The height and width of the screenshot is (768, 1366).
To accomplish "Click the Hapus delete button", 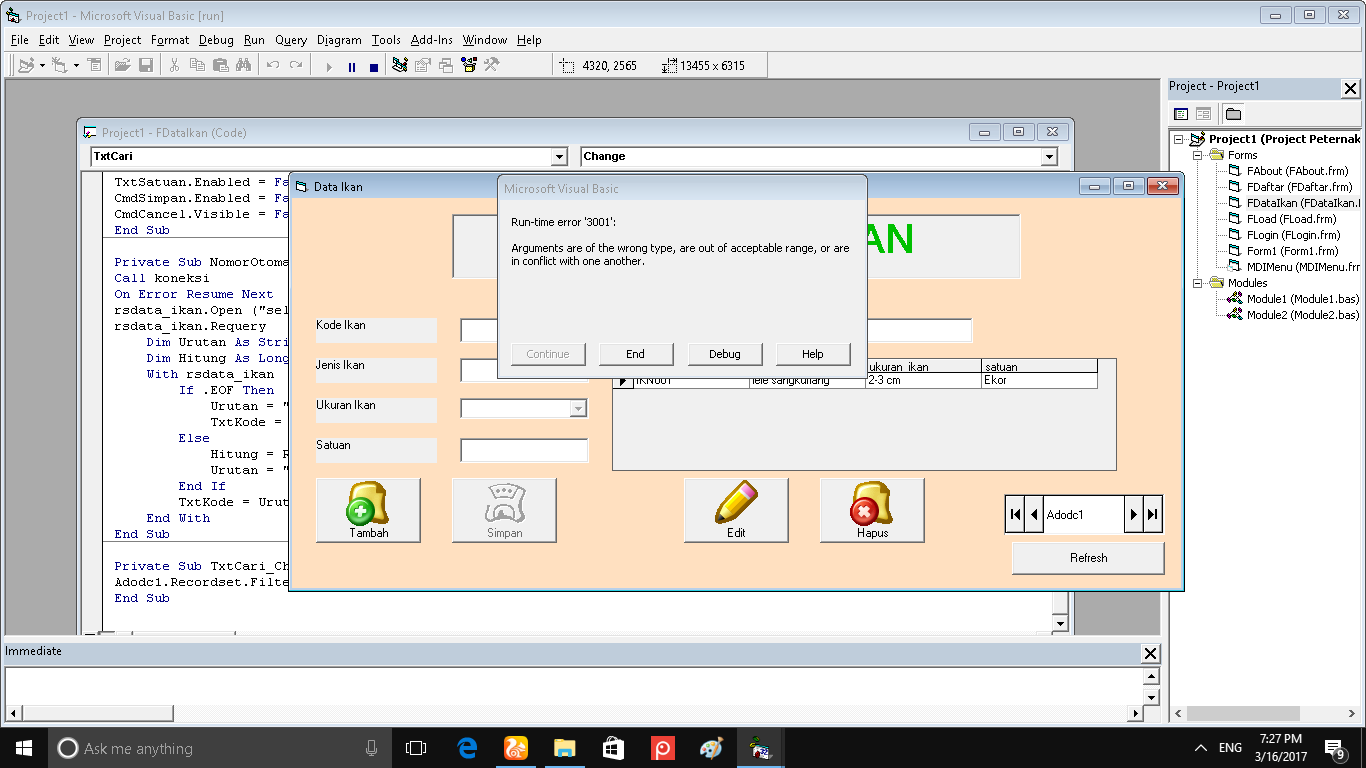I will (872, 510).
